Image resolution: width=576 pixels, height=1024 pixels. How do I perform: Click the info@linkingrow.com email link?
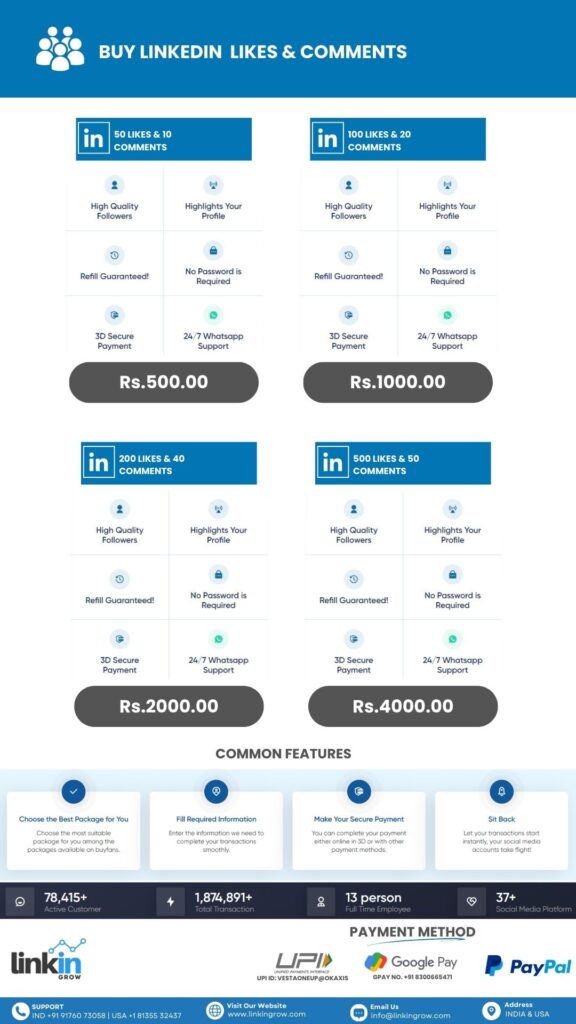point(409,1016)
